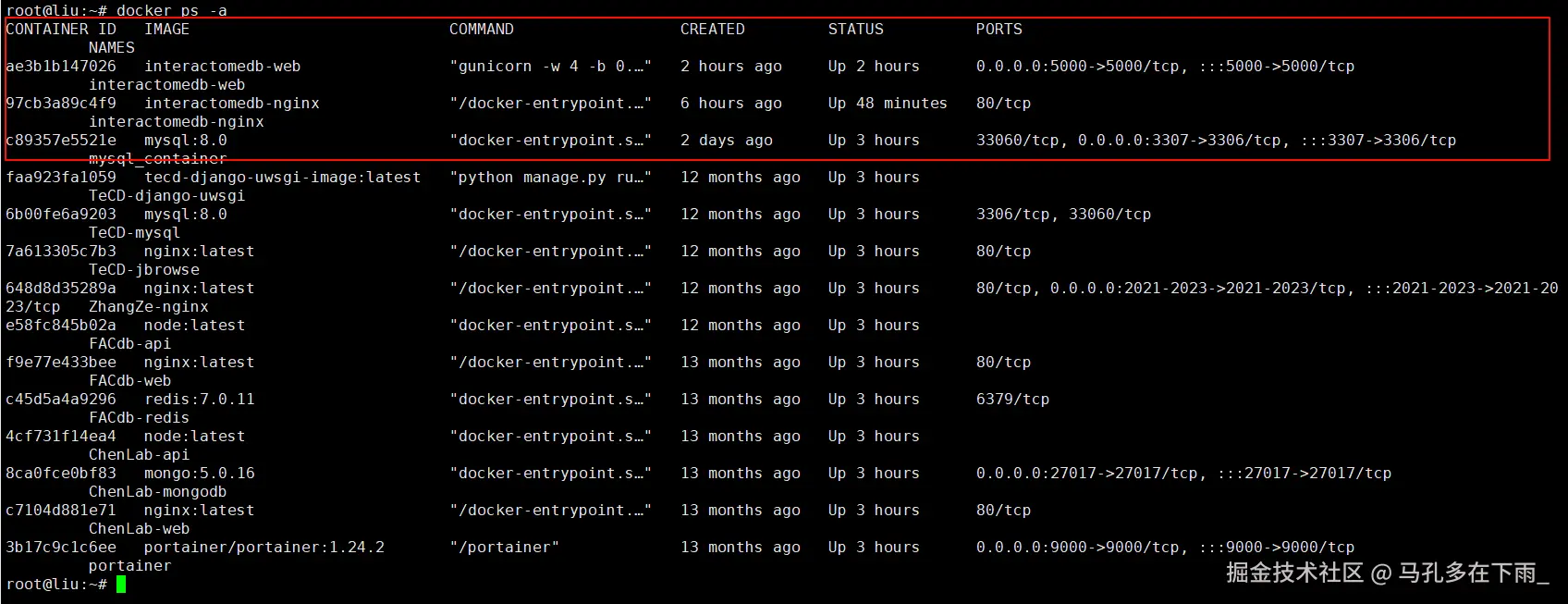Click the "Up 48 minutes" status
The image size is (1568, 604).
(888, 104)
